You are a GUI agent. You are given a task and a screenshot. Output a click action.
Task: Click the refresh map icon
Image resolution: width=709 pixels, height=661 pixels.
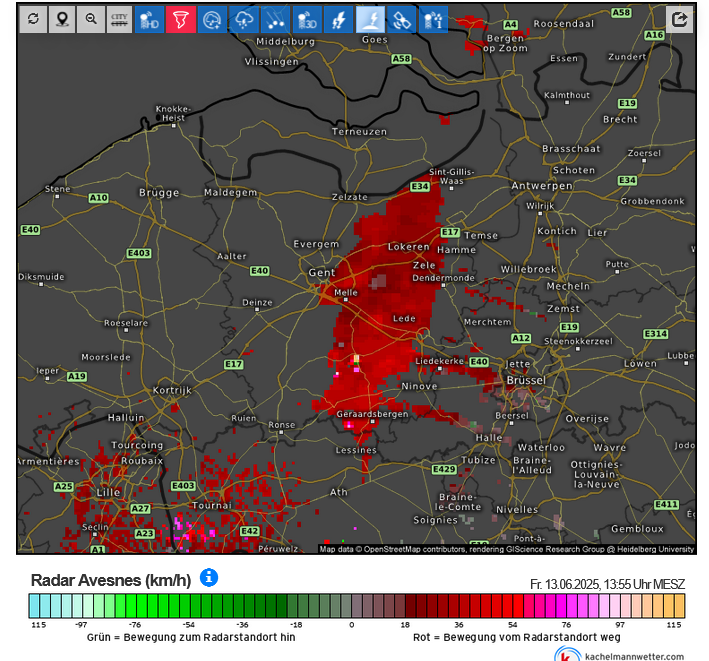[x=34, y=19]
